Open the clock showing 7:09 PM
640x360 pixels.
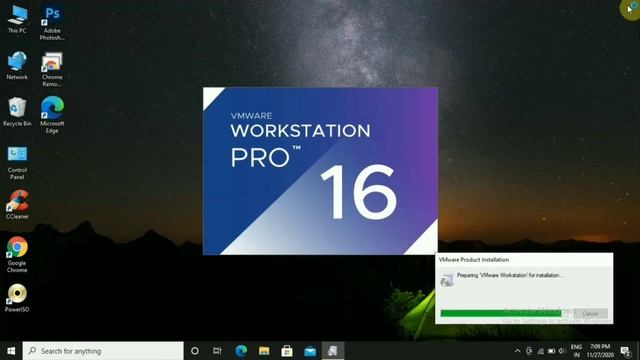click(x=600, y=351)
